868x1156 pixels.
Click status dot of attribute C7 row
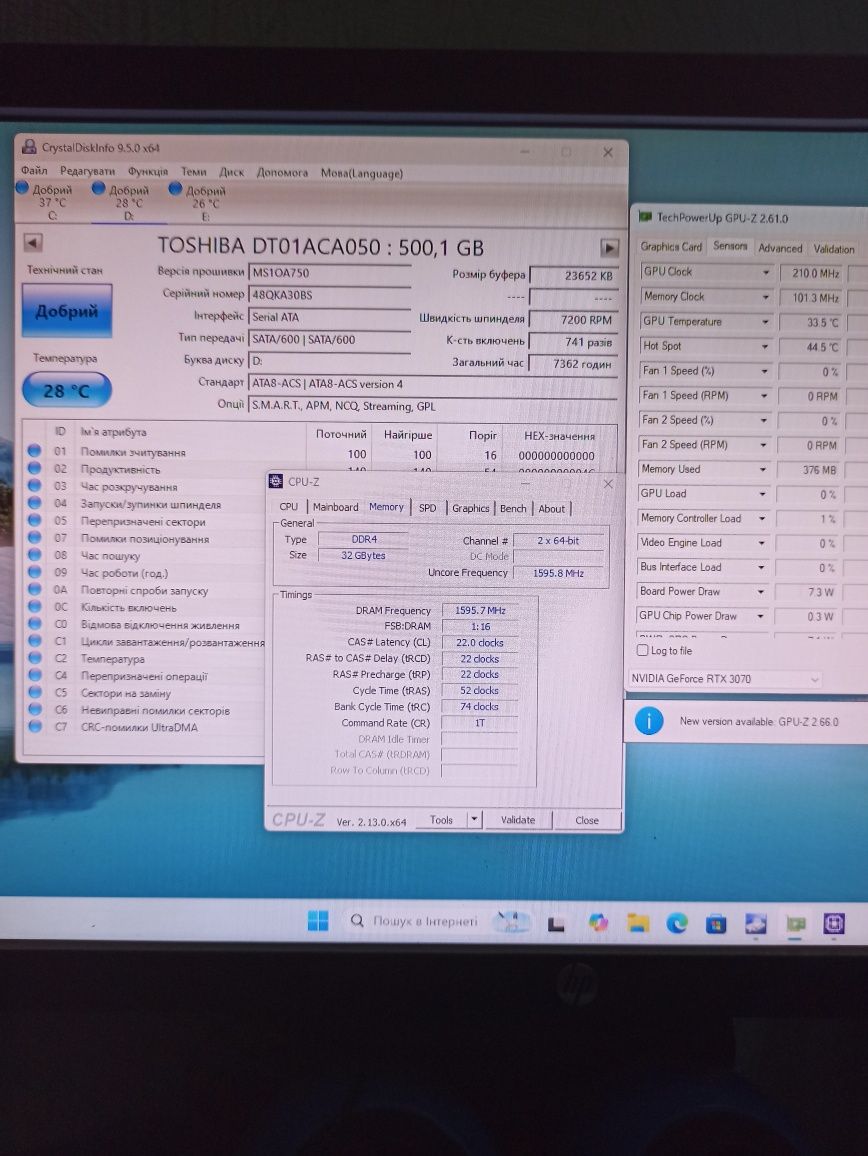34,726
